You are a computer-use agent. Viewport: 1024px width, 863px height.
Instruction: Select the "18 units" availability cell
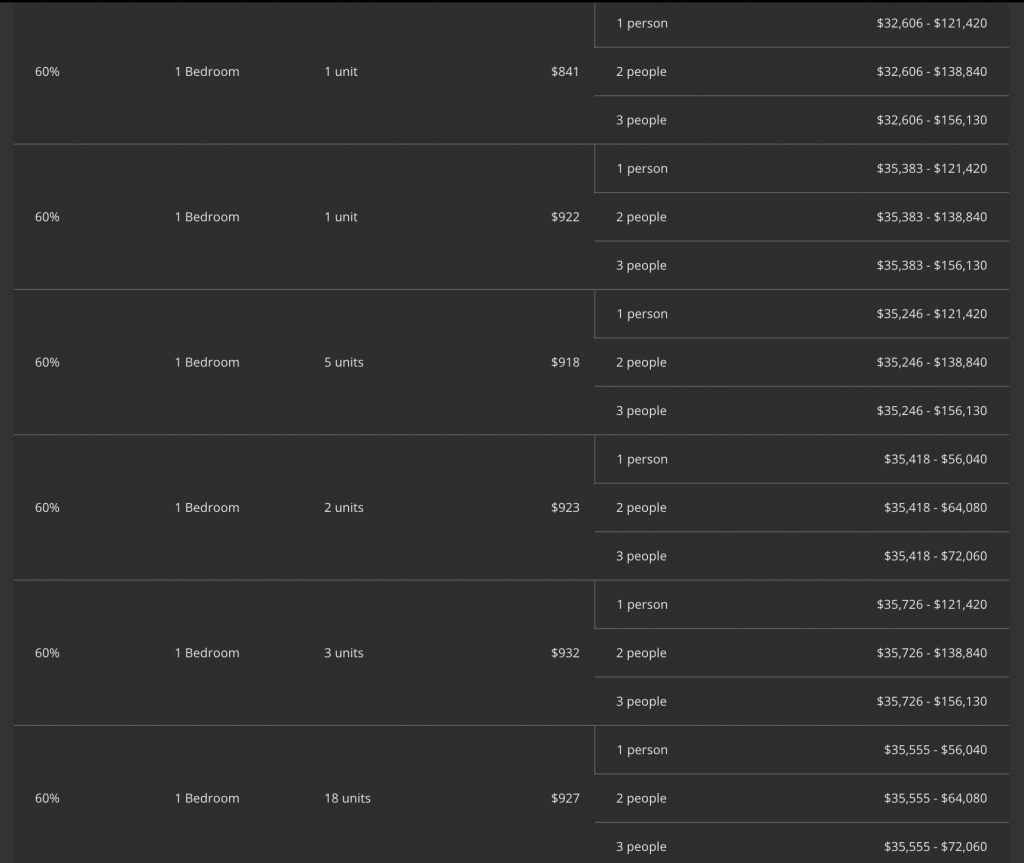click(347, 798)
